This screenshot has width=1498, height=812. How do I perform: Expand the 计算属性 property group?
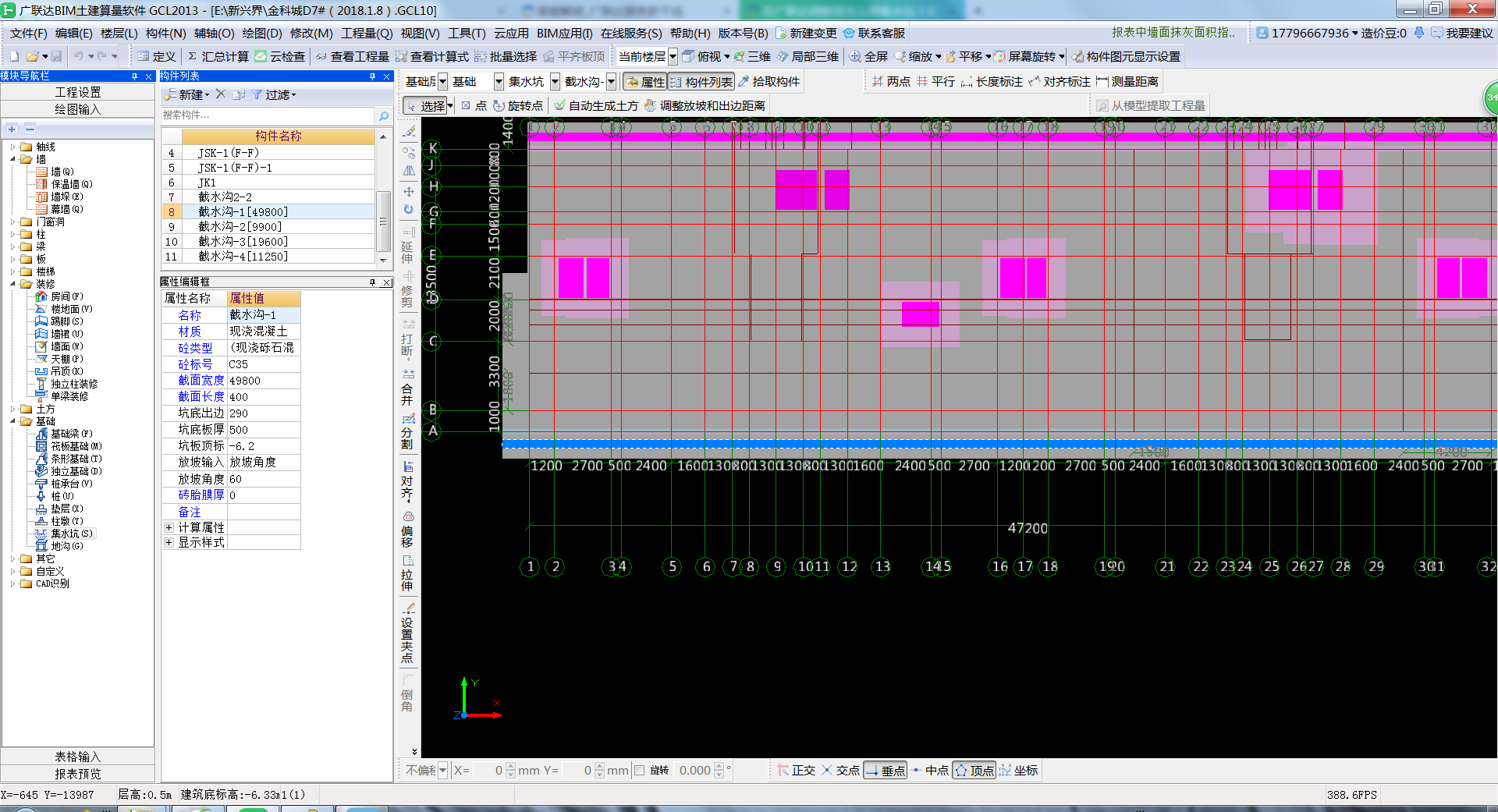pyautogui.click(x=169, y=527)
